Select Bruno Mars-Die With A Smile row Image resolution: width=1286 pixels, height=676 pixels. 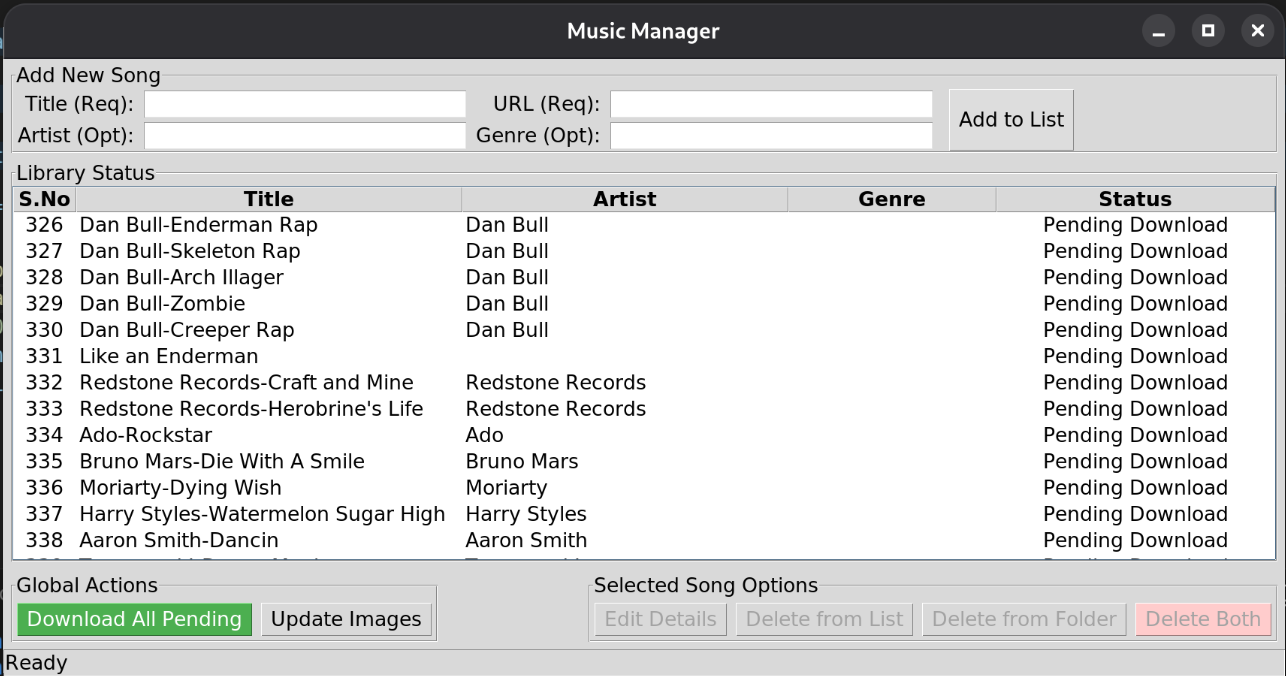(x=222, y=461)
